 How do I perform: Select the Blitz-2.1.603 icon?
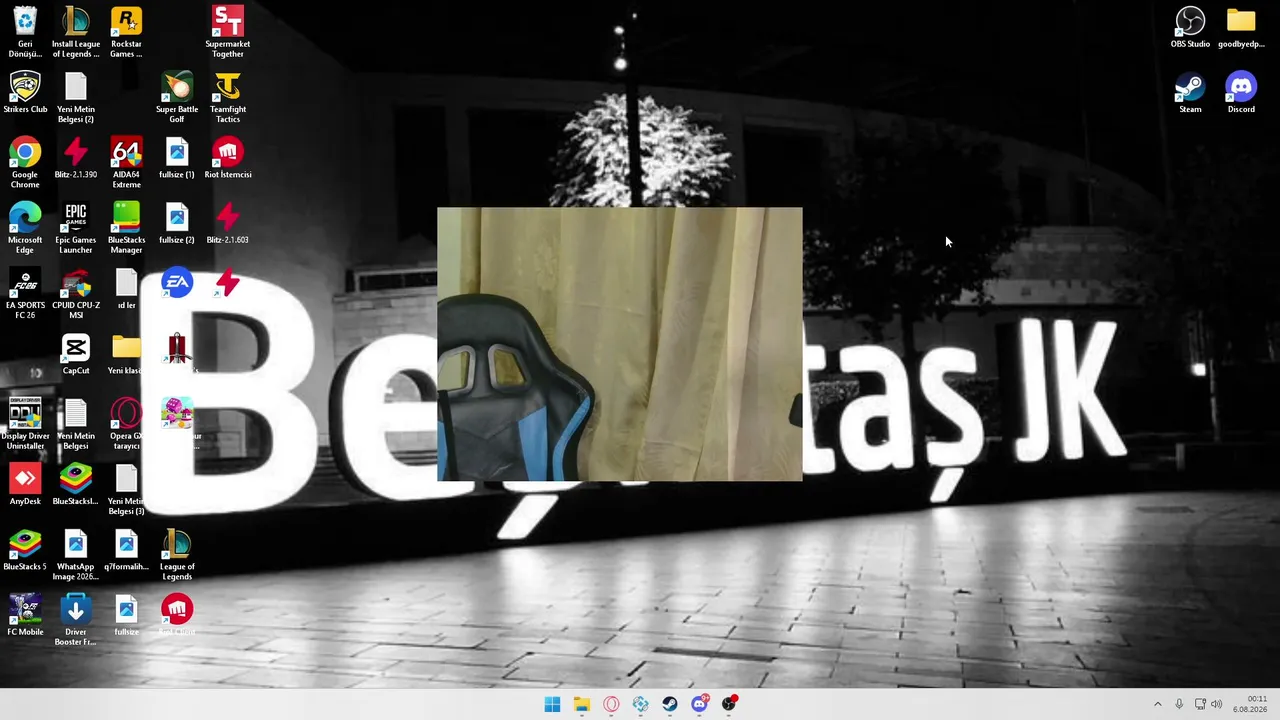[228, 223]
